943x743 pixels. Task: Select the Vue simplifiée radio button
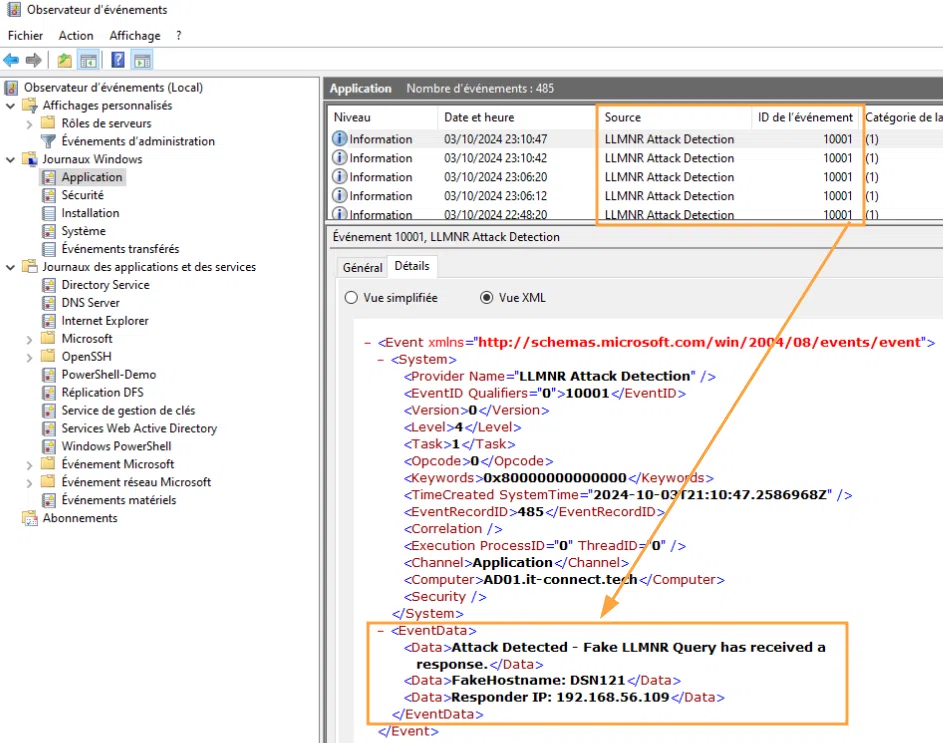[351, 298]
